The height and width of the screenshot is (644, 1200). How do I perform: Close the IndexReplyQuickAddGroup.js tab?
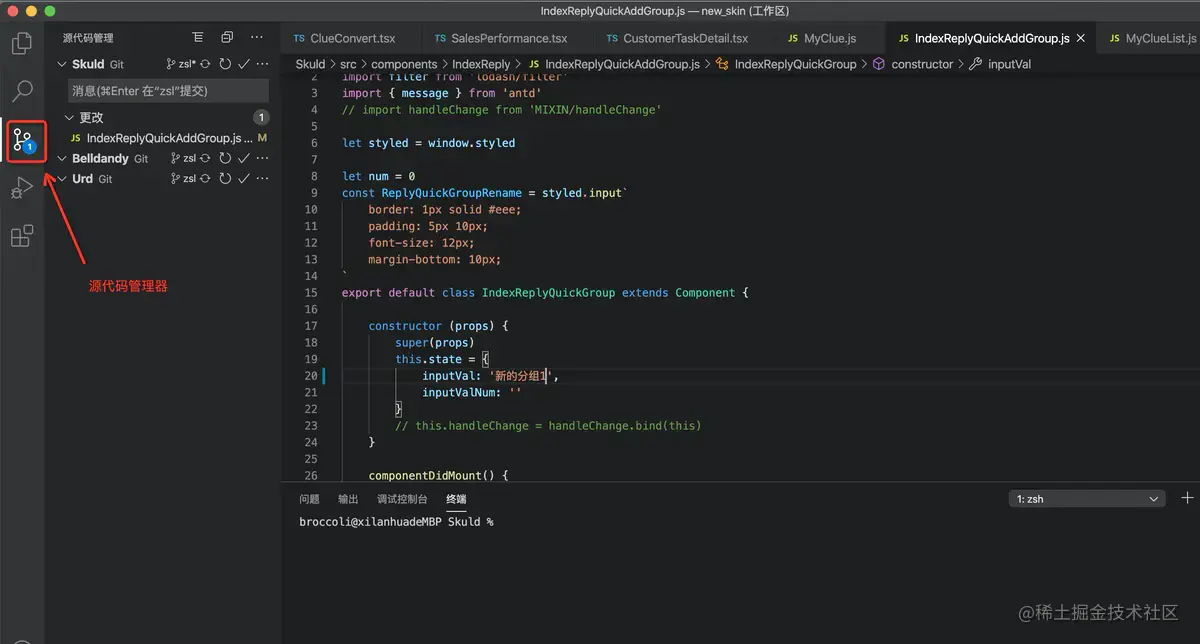[x=1081, y=38]
